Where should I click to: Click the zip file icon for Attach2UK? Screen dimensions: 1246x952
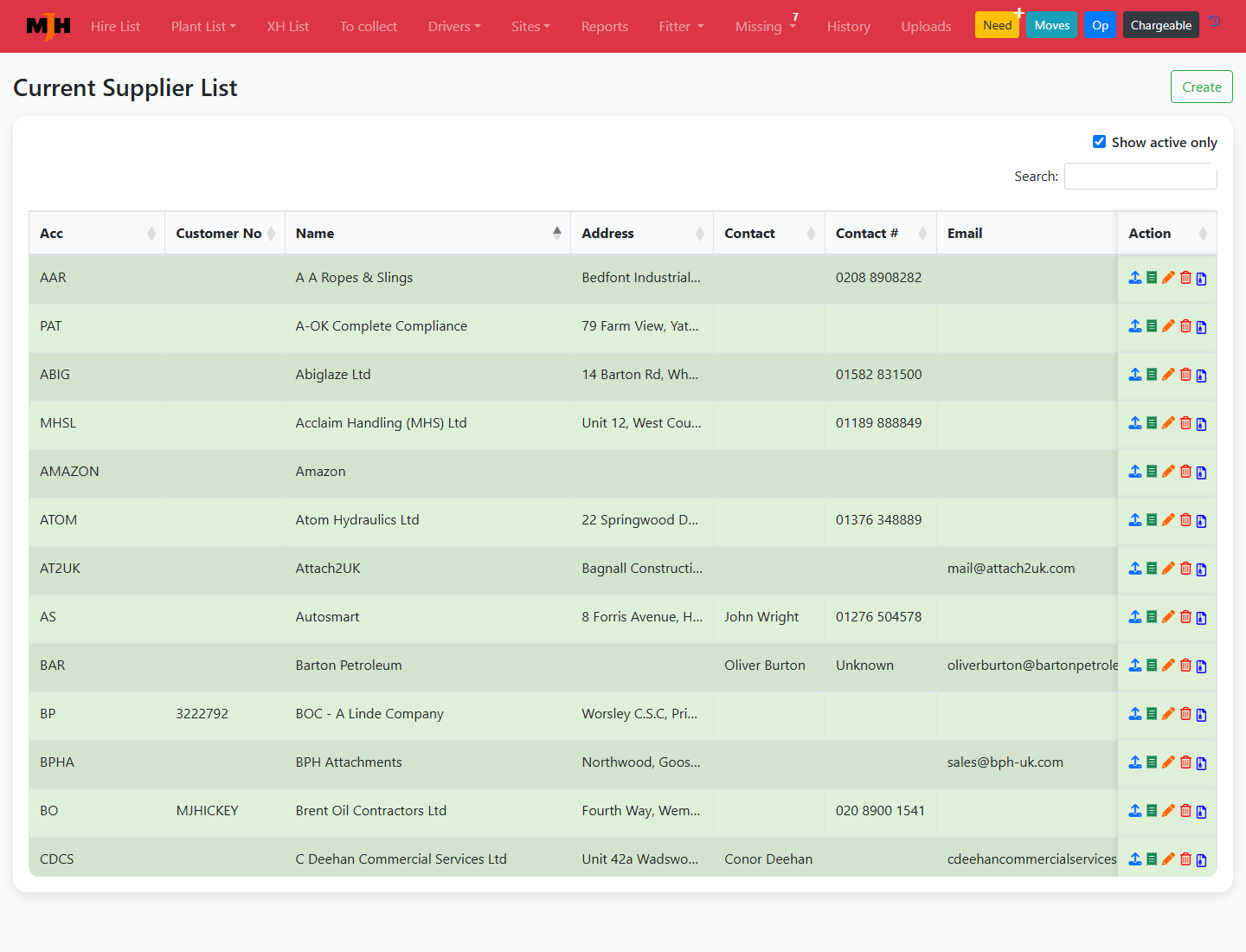1202,569
